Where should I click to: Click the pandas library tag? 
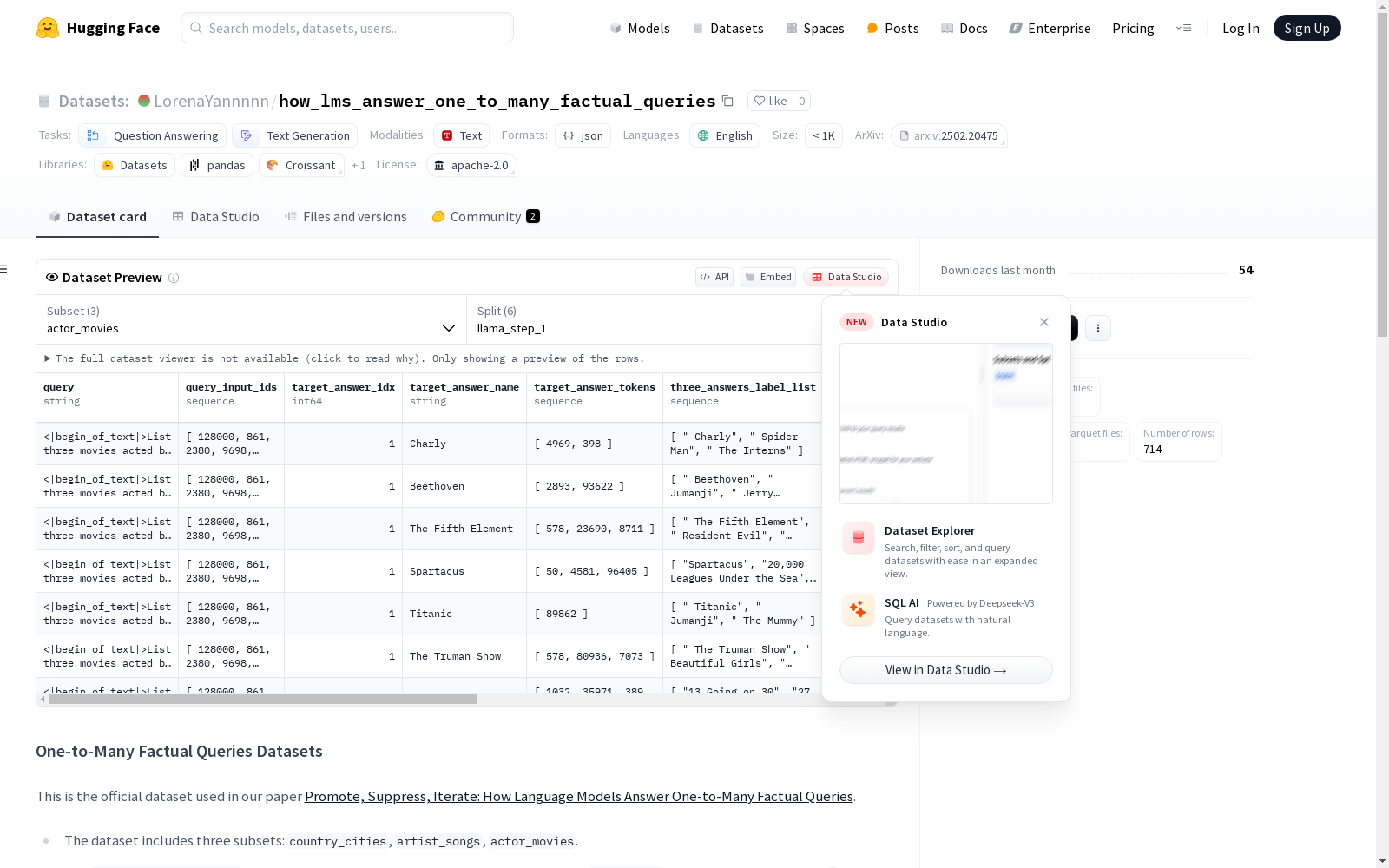(x=217, y=165)
